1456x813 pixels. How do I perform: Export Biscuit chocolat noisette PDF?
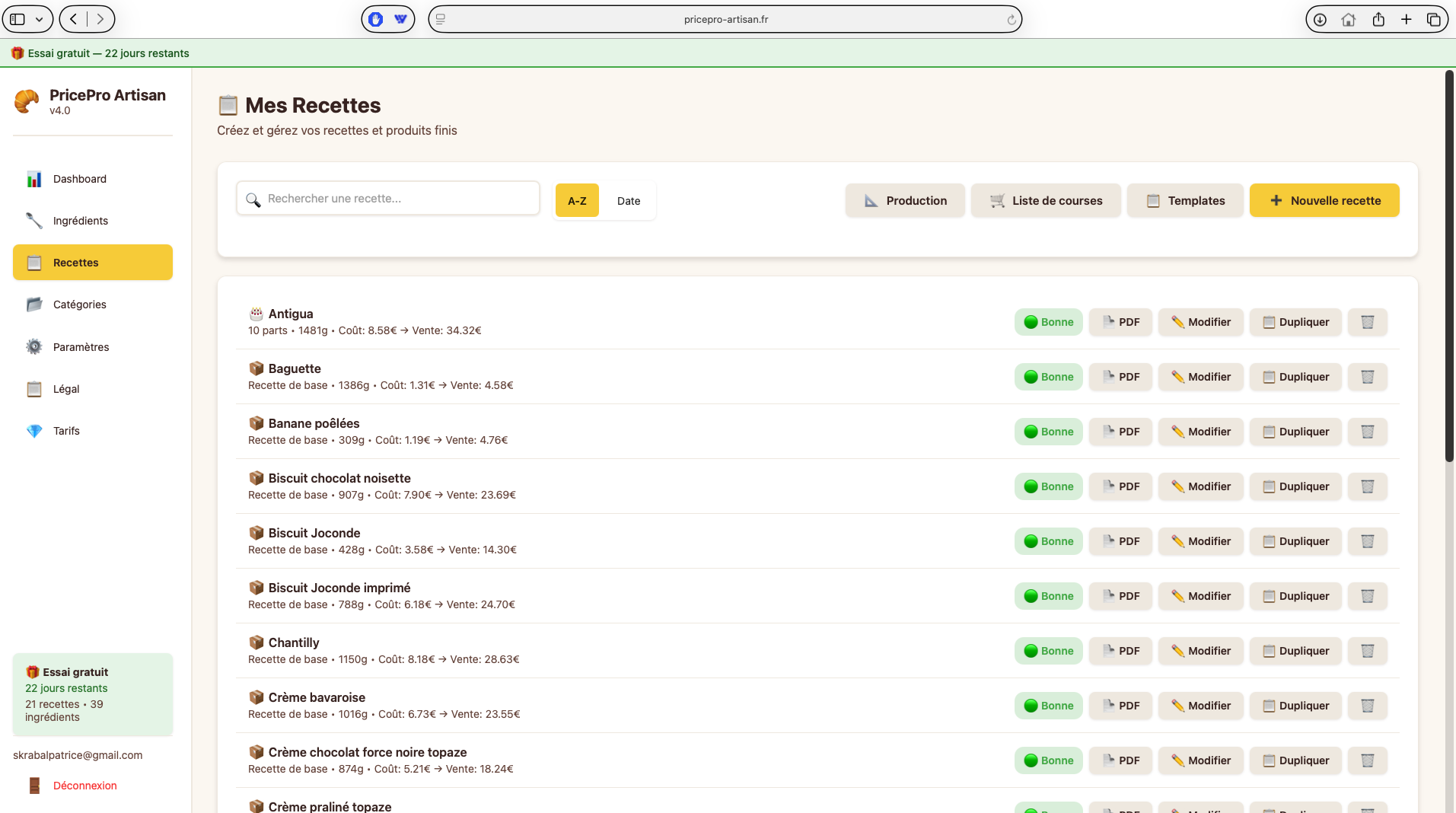tap(1120, 486)
